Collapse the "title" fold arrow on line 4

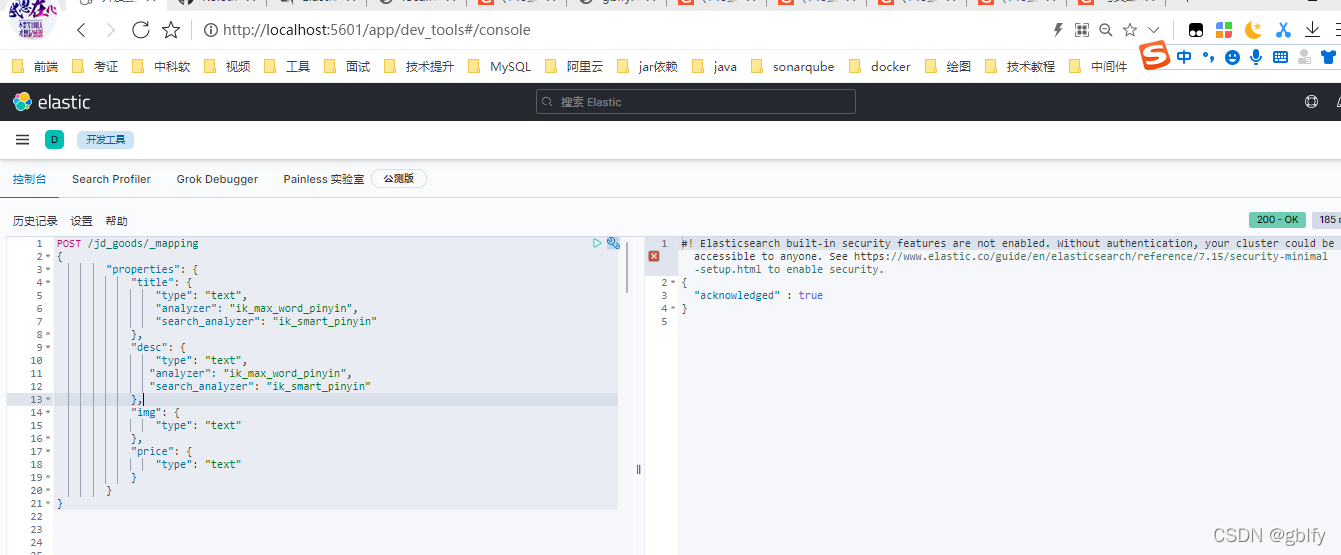(x=48, y=283)
